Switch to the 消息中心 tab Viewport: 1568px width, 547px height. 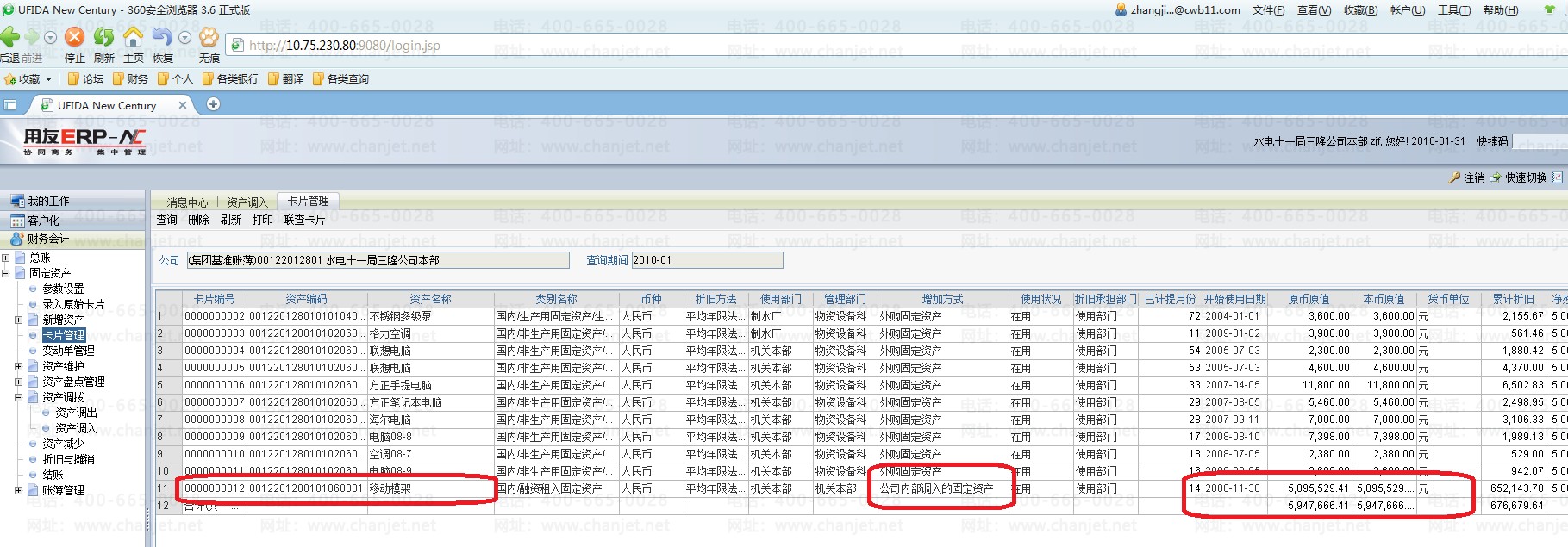point(187,202)
